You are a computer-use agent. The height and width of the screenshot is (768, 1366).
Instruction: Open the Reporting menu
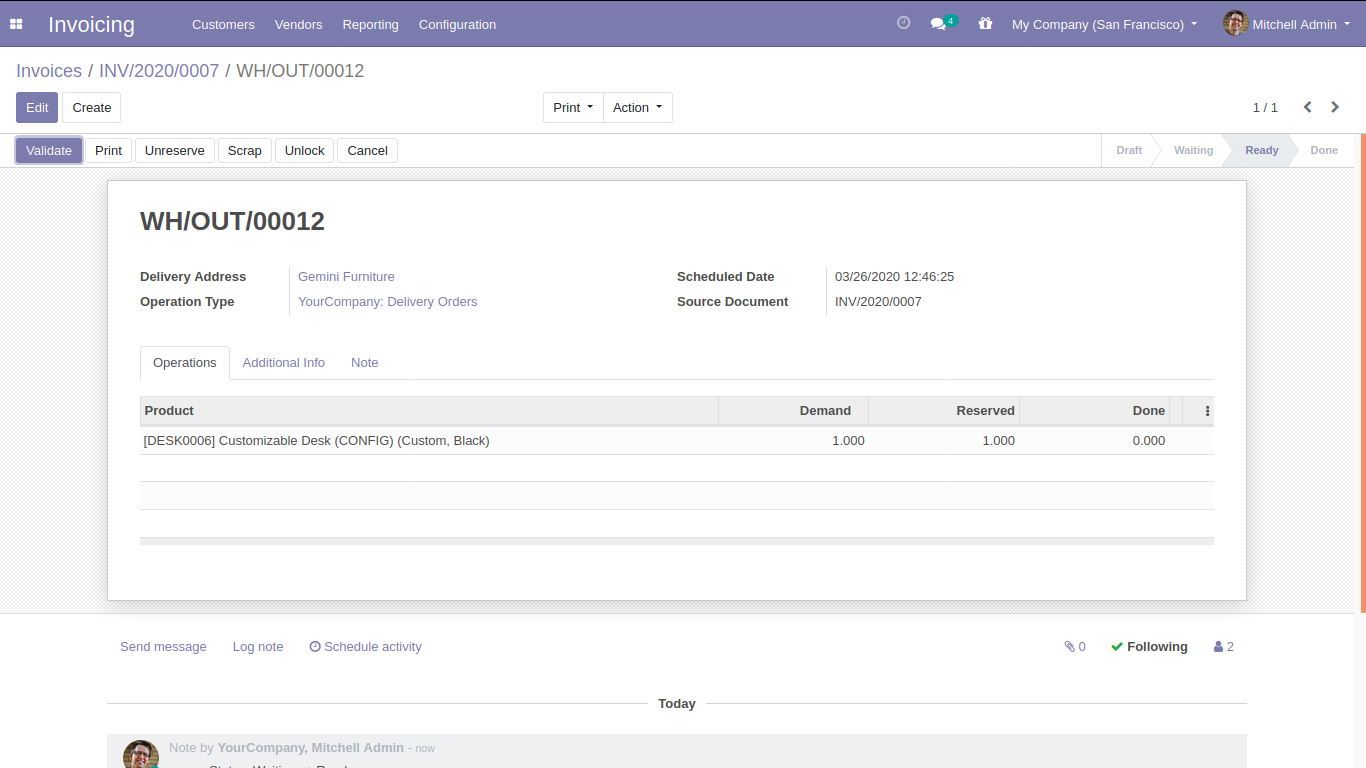pos(370,24)
